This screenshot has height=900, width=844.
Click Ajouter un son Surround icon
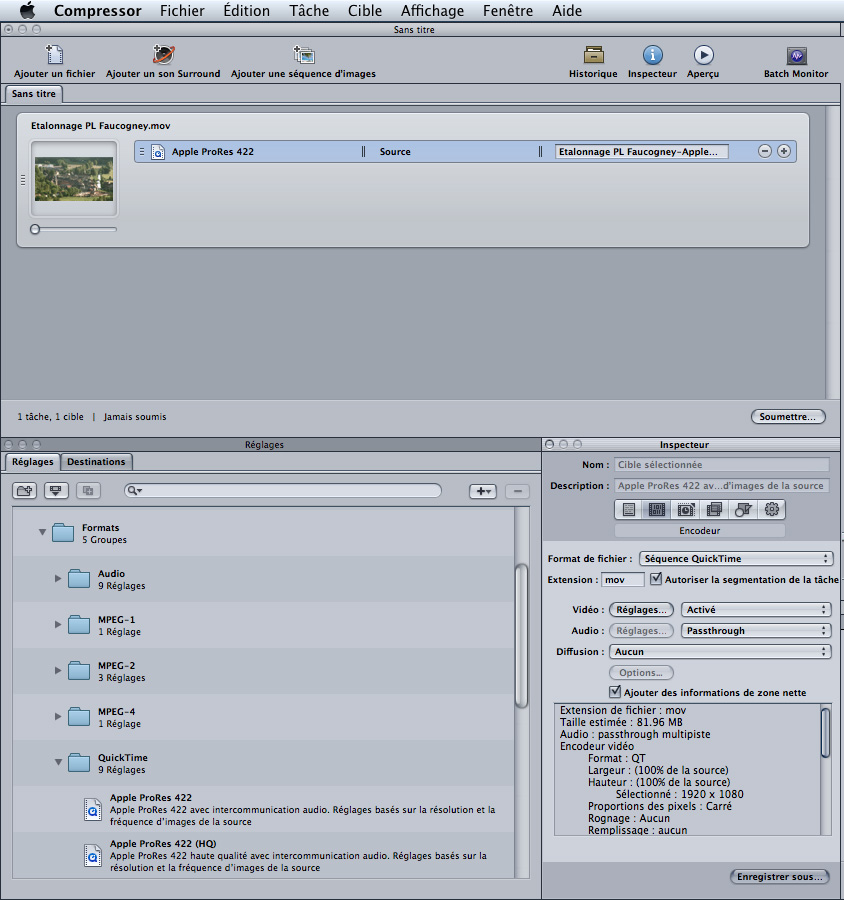pyautogui.click(x=163, y=56)
